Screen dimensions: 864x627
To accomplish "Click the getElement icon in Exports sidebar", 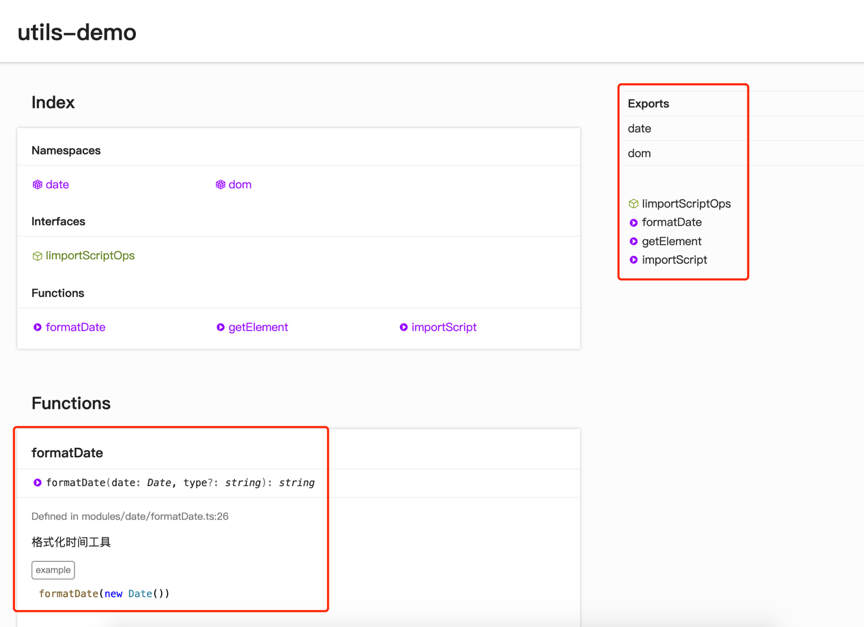I will [x=633, y=241].
